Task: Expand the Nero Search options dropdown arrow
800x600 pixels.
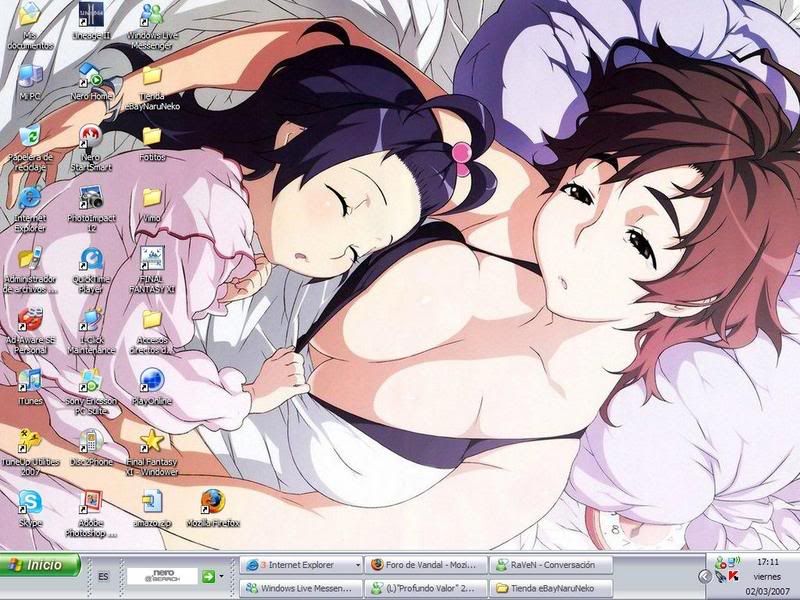Action: [x=221, y=577]
